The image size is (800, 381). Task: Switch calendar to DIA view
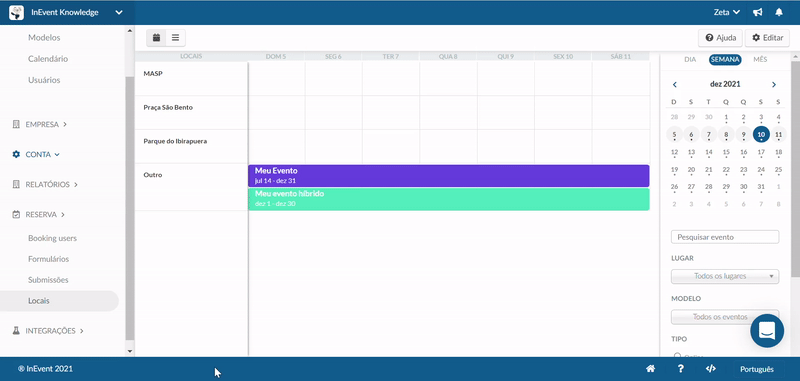click(690, 60)
